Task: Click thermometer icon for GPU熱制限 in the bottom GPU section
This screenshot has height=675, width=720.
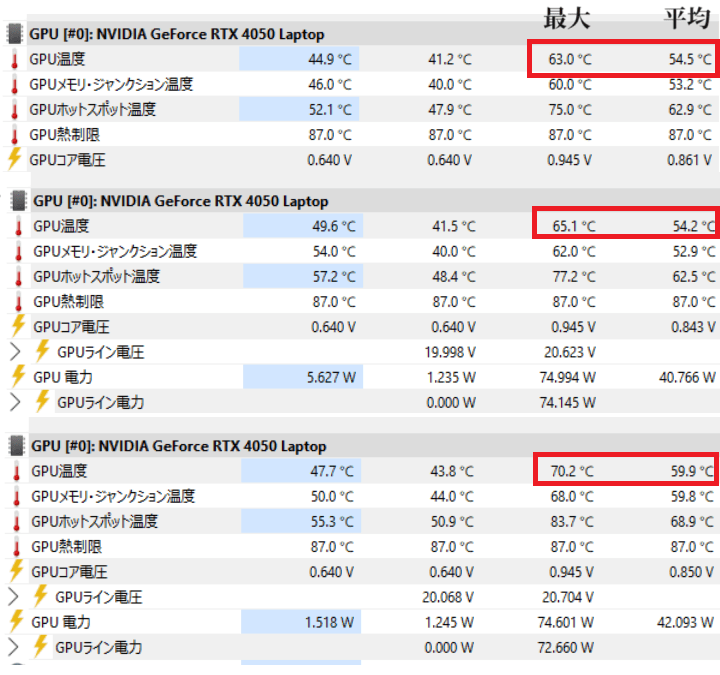Action: pos(16,546)
